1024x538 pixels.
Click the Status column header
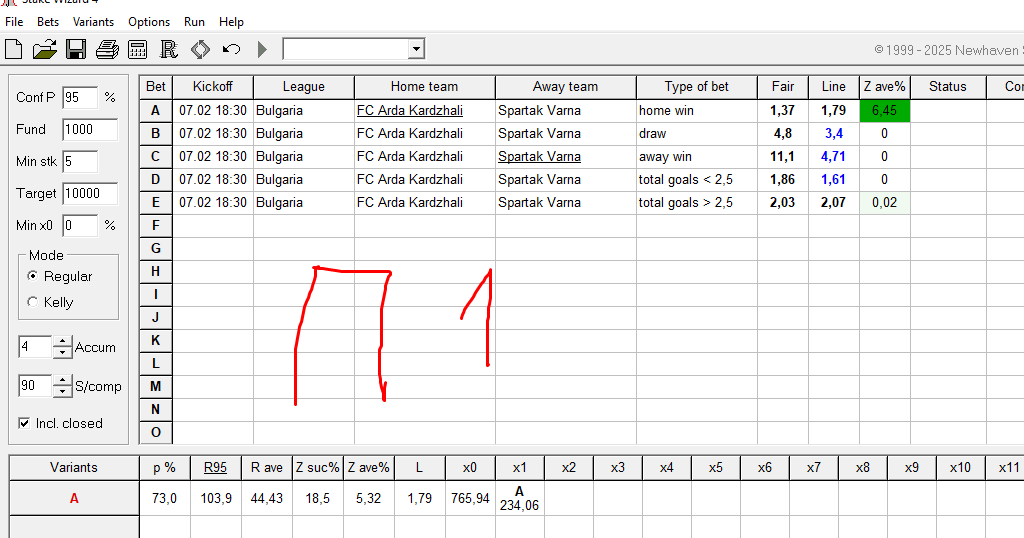coord(948,87)
